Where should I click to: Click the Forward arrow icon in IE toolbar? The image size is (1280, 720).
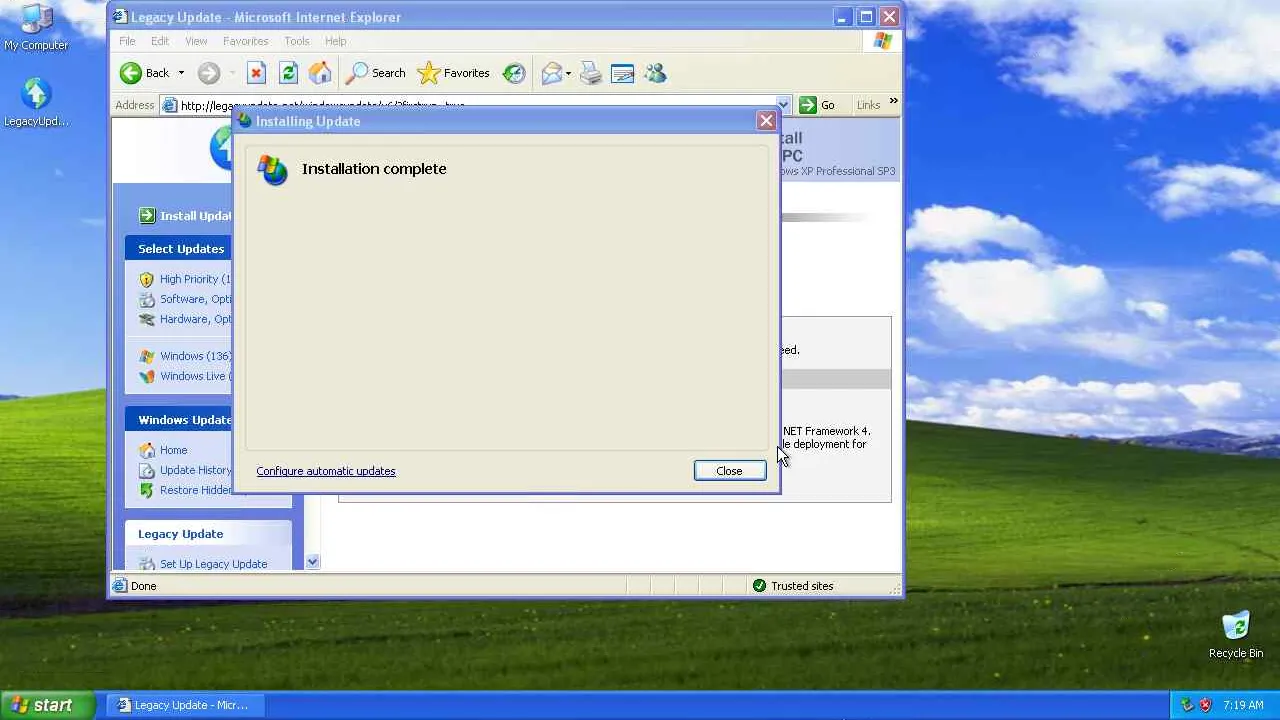click(x=208, y=73)
